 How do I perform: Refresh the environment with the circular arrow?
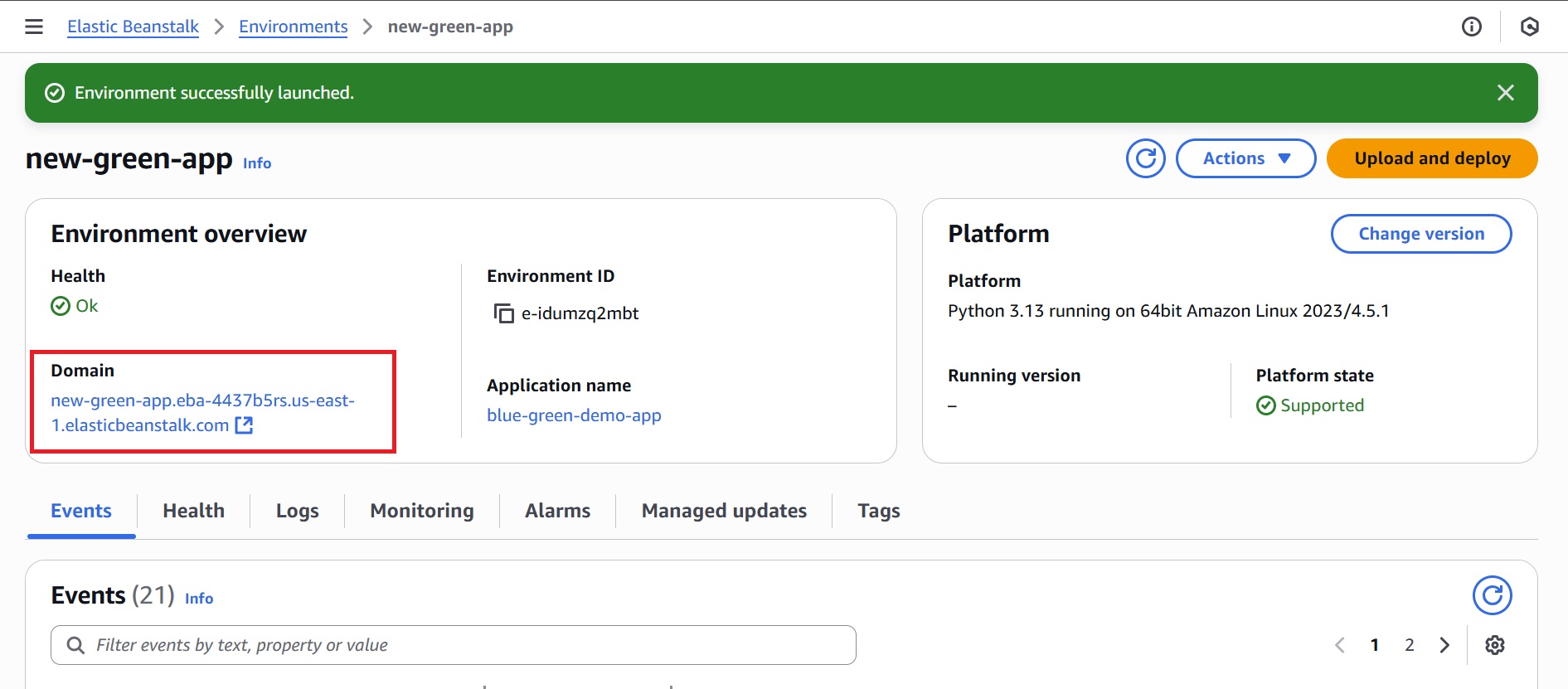(x=1145, y=158)
